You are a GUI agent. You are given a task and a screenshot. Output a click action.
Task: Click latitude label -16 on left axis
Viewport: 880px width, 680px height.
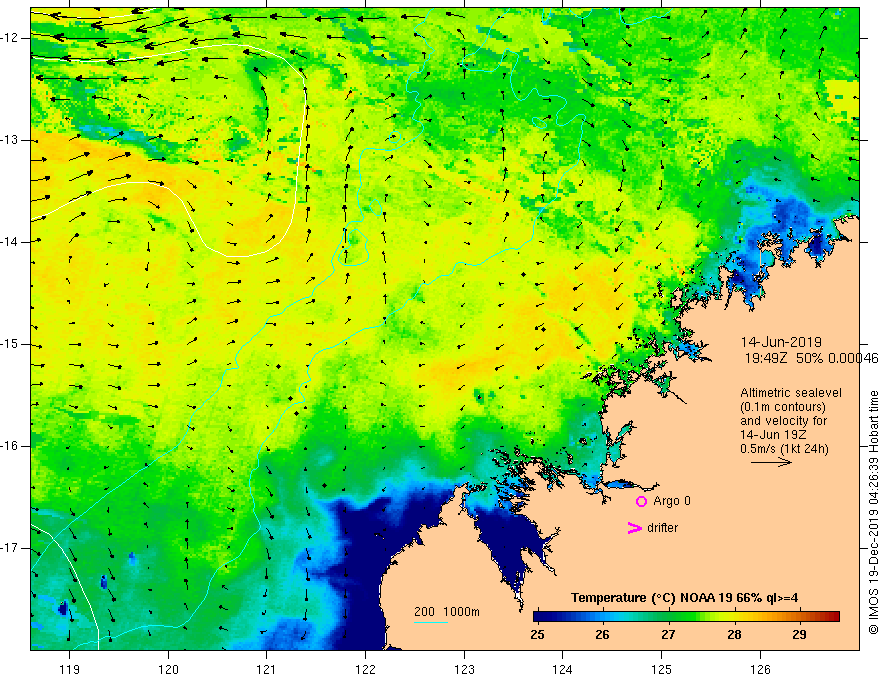tap(10, 446)
